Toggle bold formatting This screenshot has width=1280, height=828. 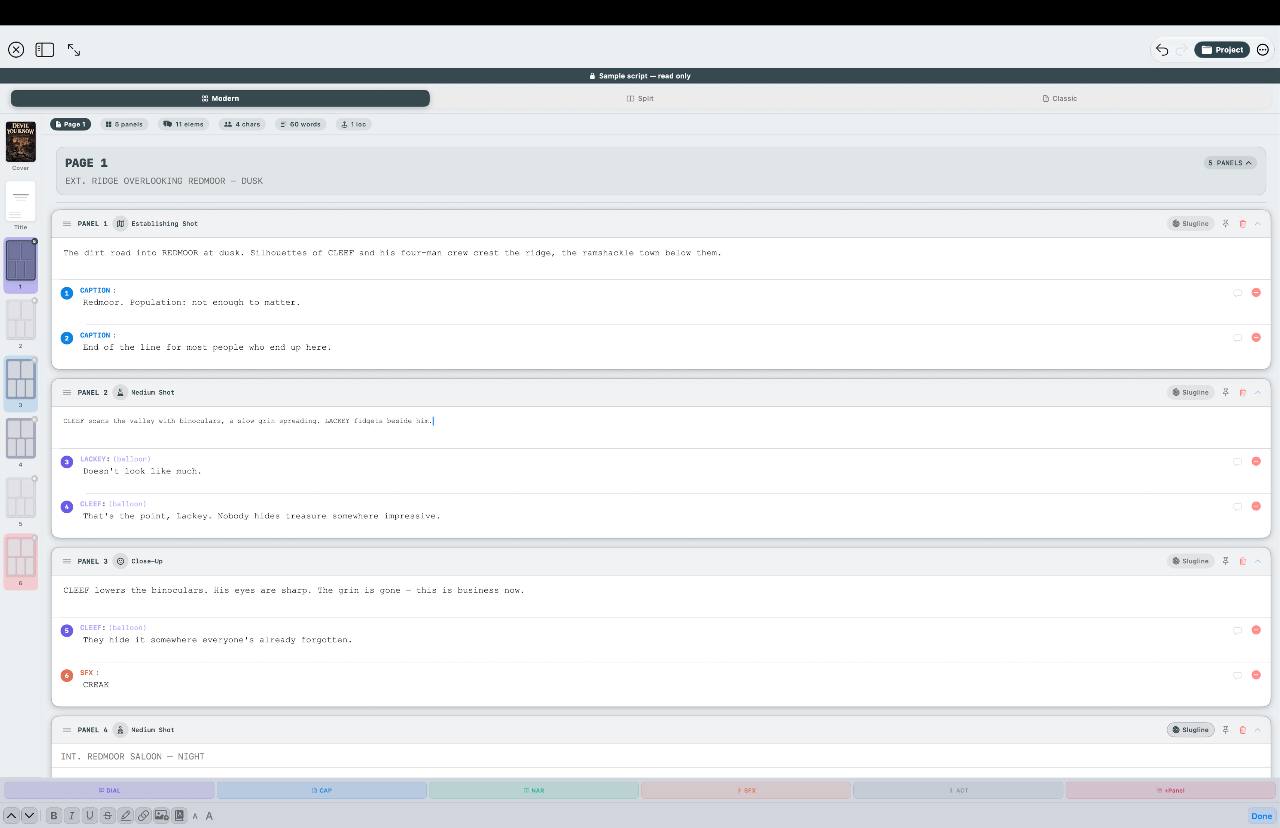tap(54, 816)
